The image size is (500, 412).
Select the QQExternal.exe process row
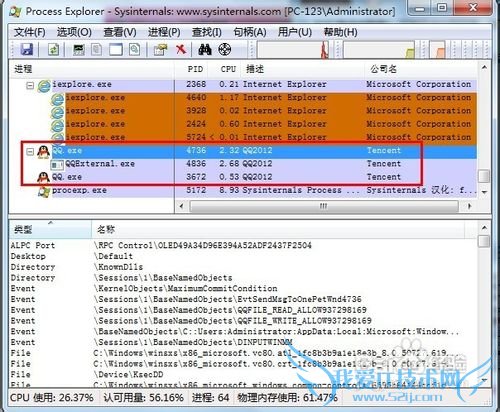click(x=243, y=164)
